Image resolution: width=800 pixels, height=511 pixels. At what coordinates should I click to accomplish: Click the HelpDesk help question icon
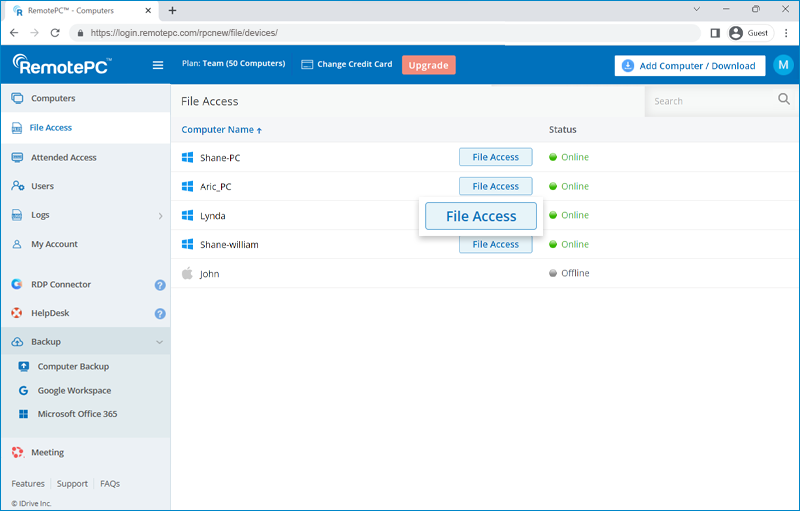coord(160,314)
